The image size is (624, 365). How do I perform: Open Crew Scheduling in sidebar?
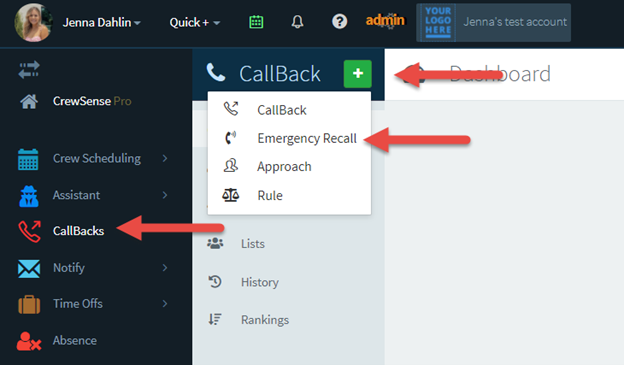click(97, 158)
